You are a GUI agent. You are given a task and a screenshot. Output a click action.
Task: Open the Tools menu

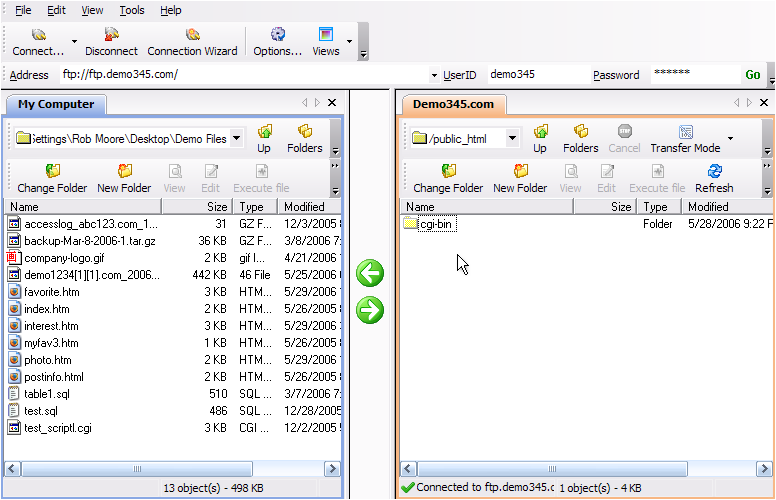point(131,10)
